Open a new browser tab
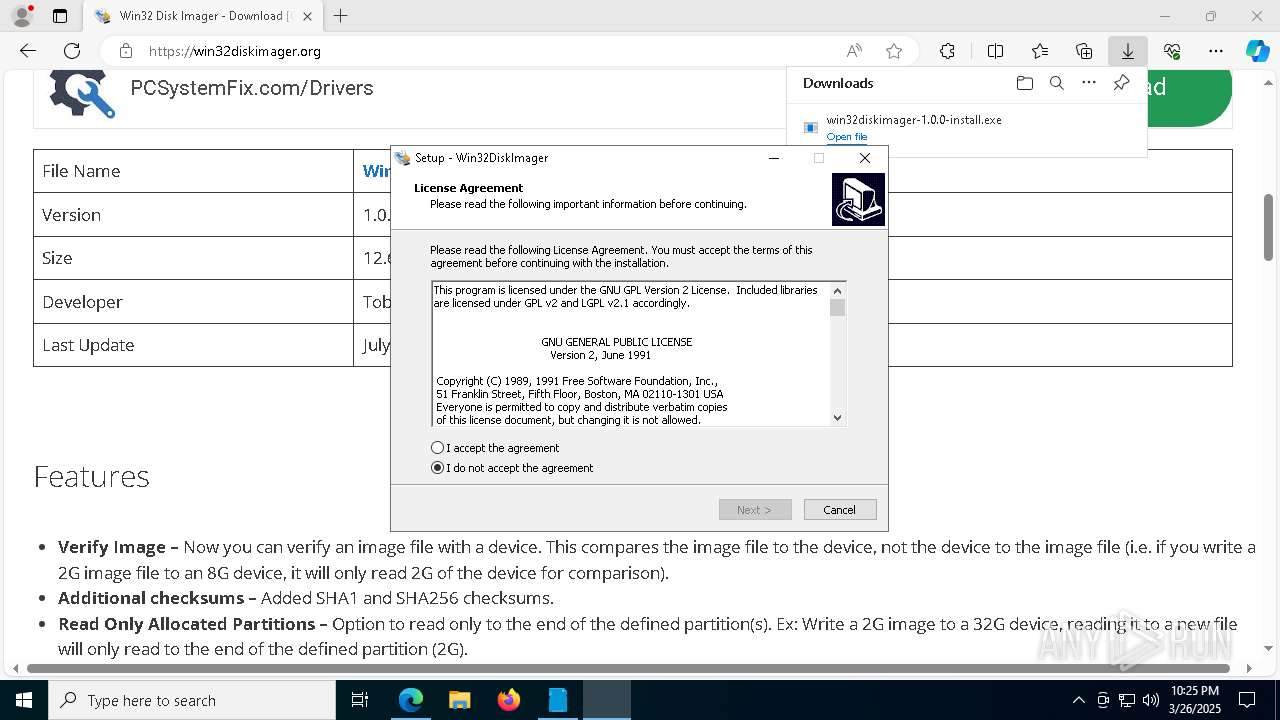This screenshot has width=1280, height=720. [341, 16]
